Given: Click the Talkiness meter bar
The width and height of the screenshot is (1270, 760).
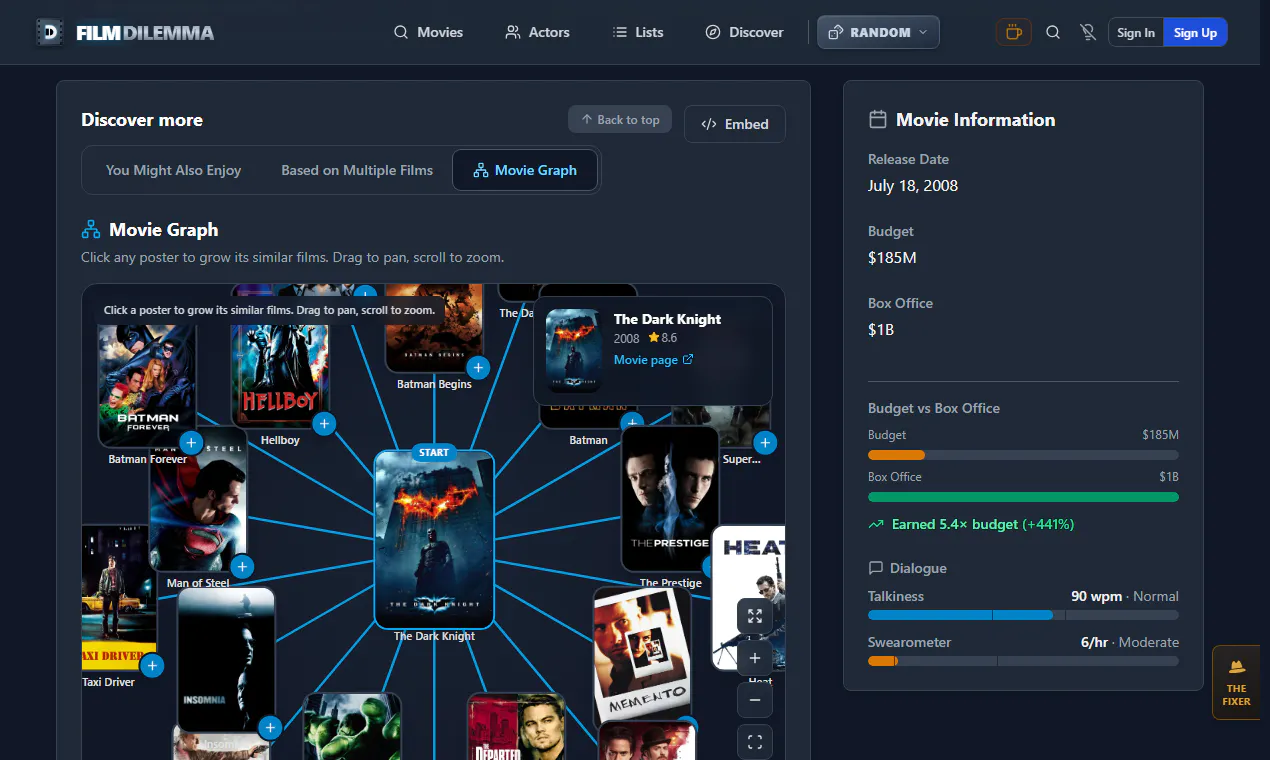Looking at the screenshot, I should tap(1023, 615).
